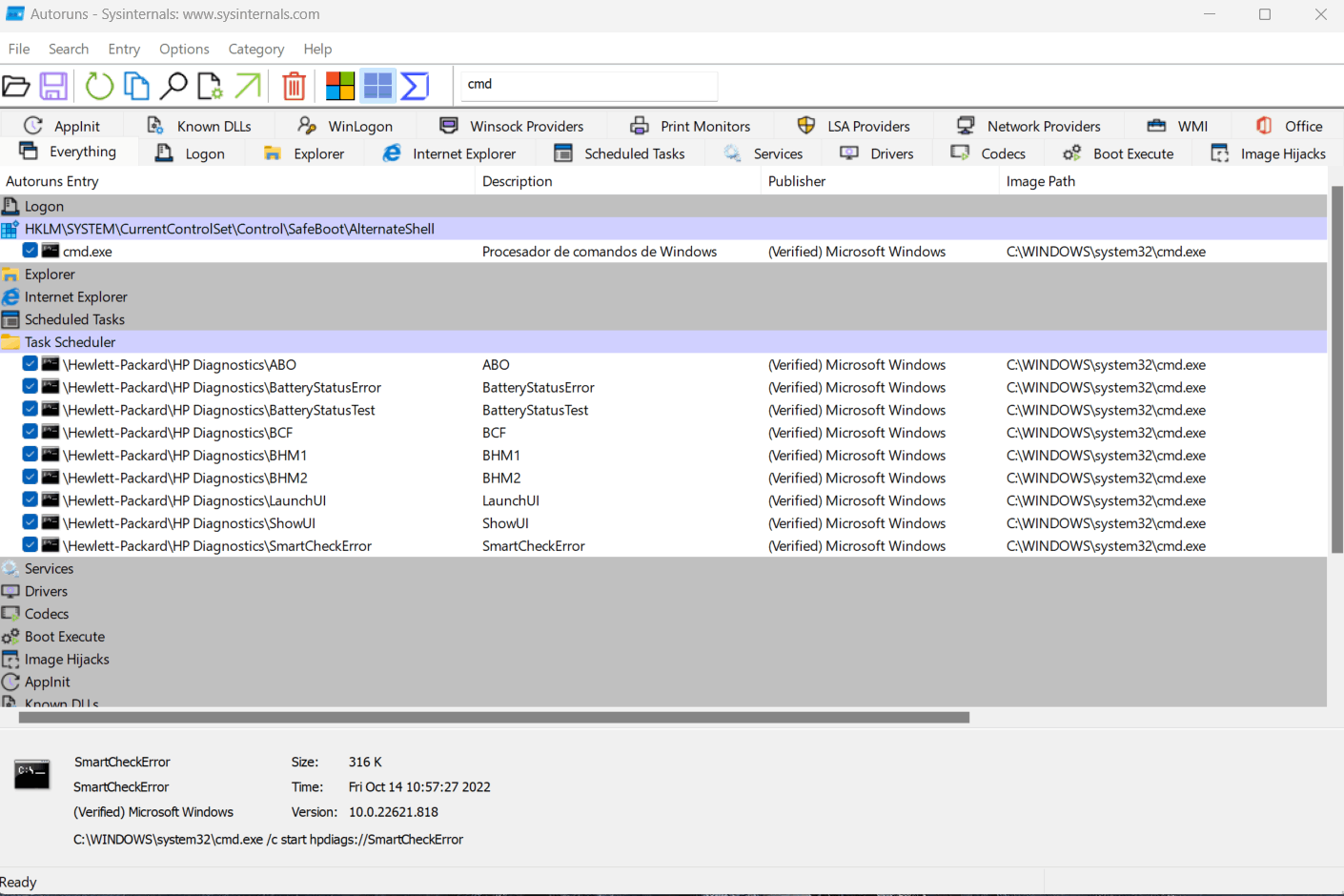Select the Image Hijacks section row in the list
The height and width of the screenshot is (896, 1344).
[663, 659]
